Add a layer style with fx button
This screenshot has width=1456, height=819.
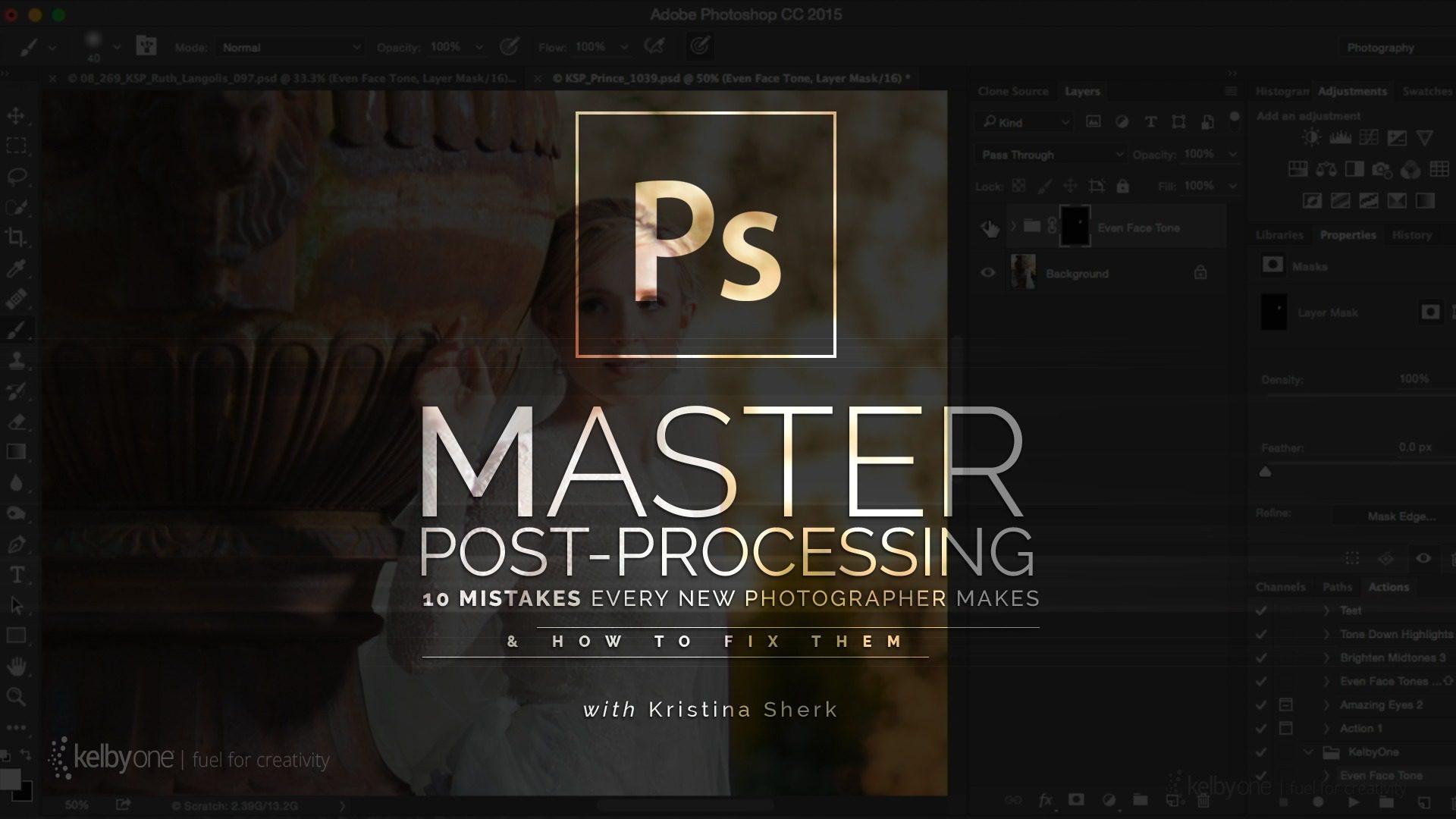point(1046,800)
